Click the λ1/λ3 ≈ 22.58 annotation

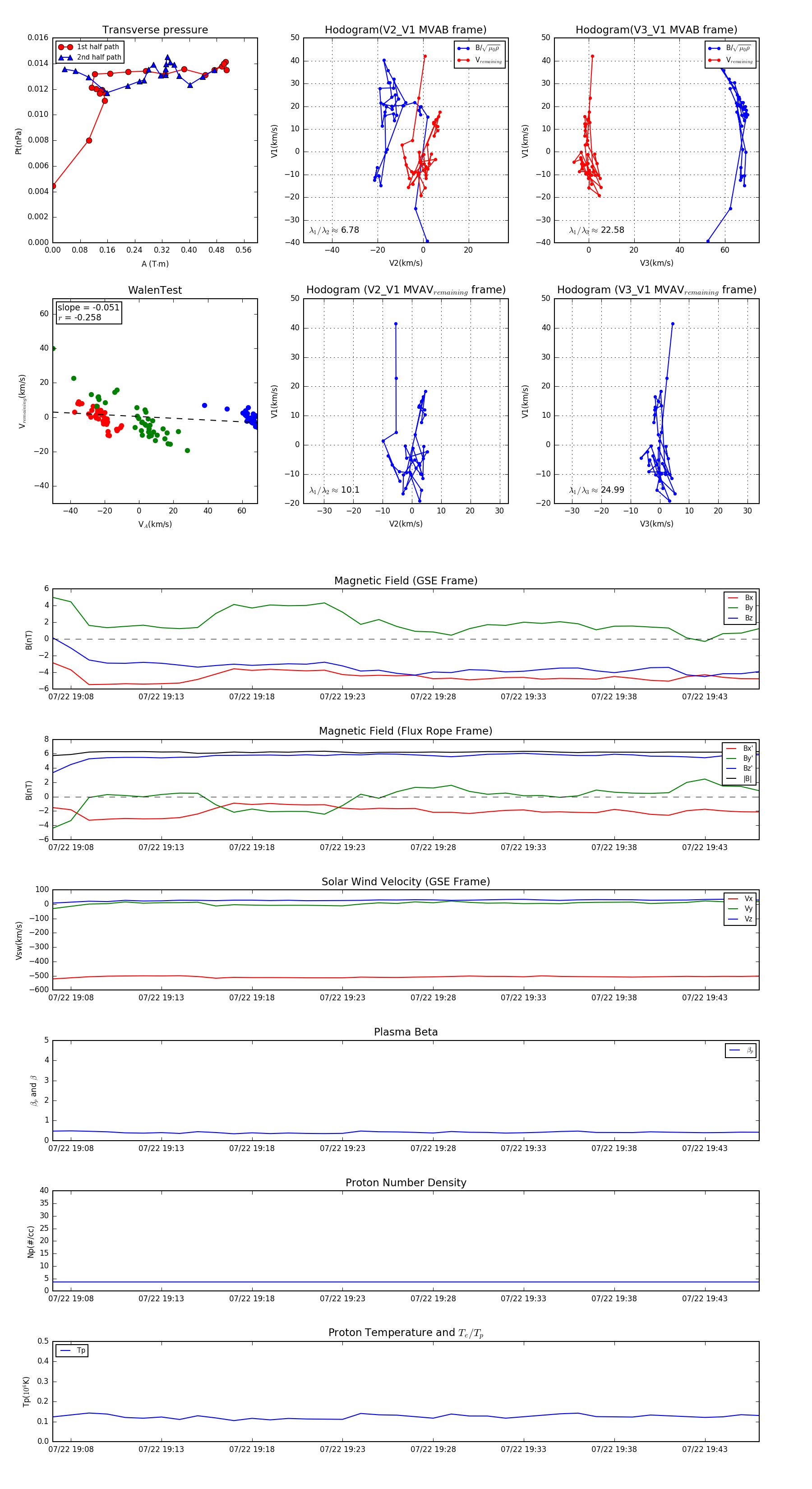[596, 230]
